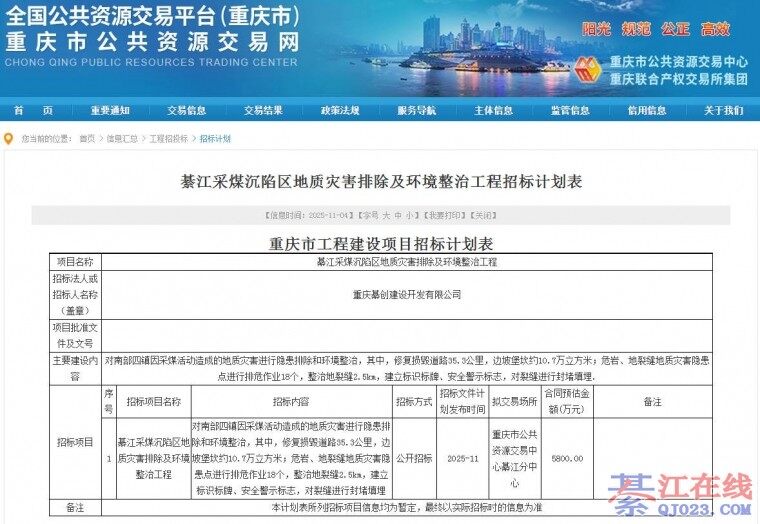Click the 信息汇总 breadcrumb link

pyautogui.click(x=122, y=139)
